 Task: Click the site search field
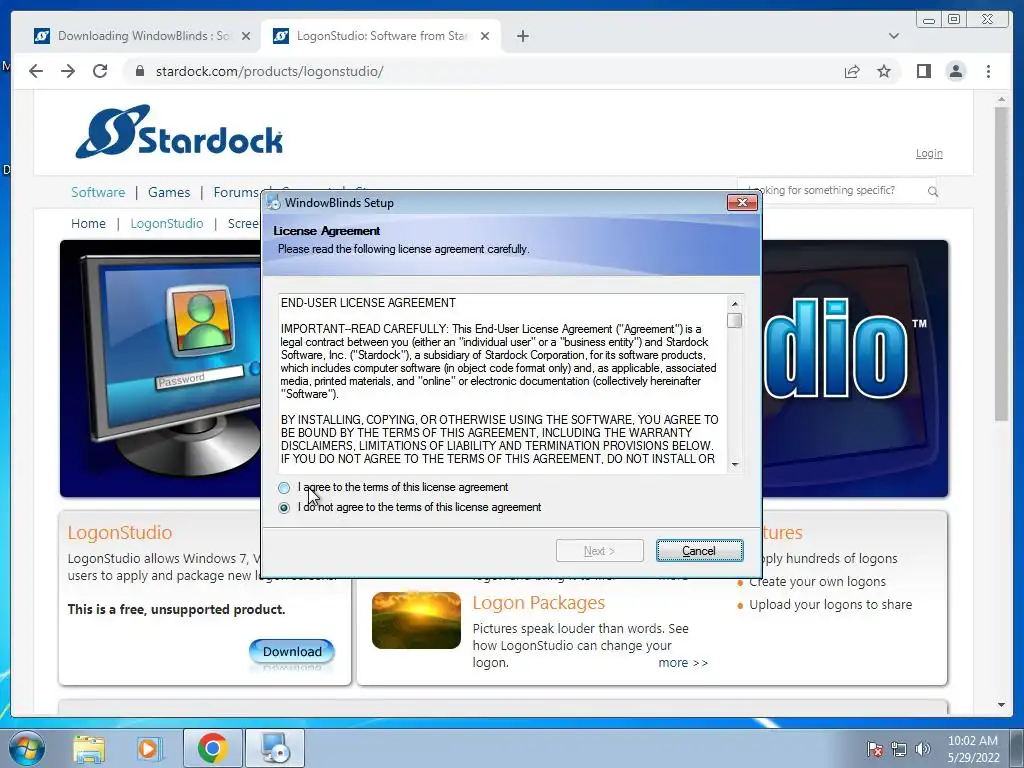[836, 191]
